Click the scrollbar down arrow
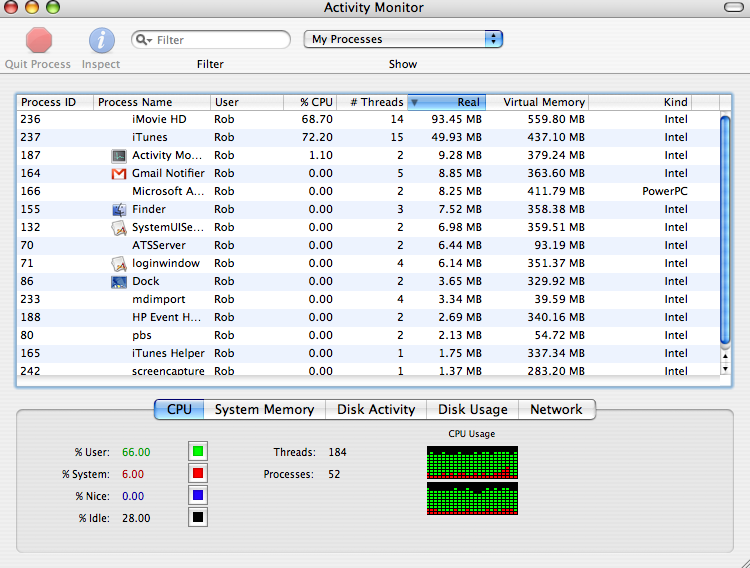 coord(725,369)
